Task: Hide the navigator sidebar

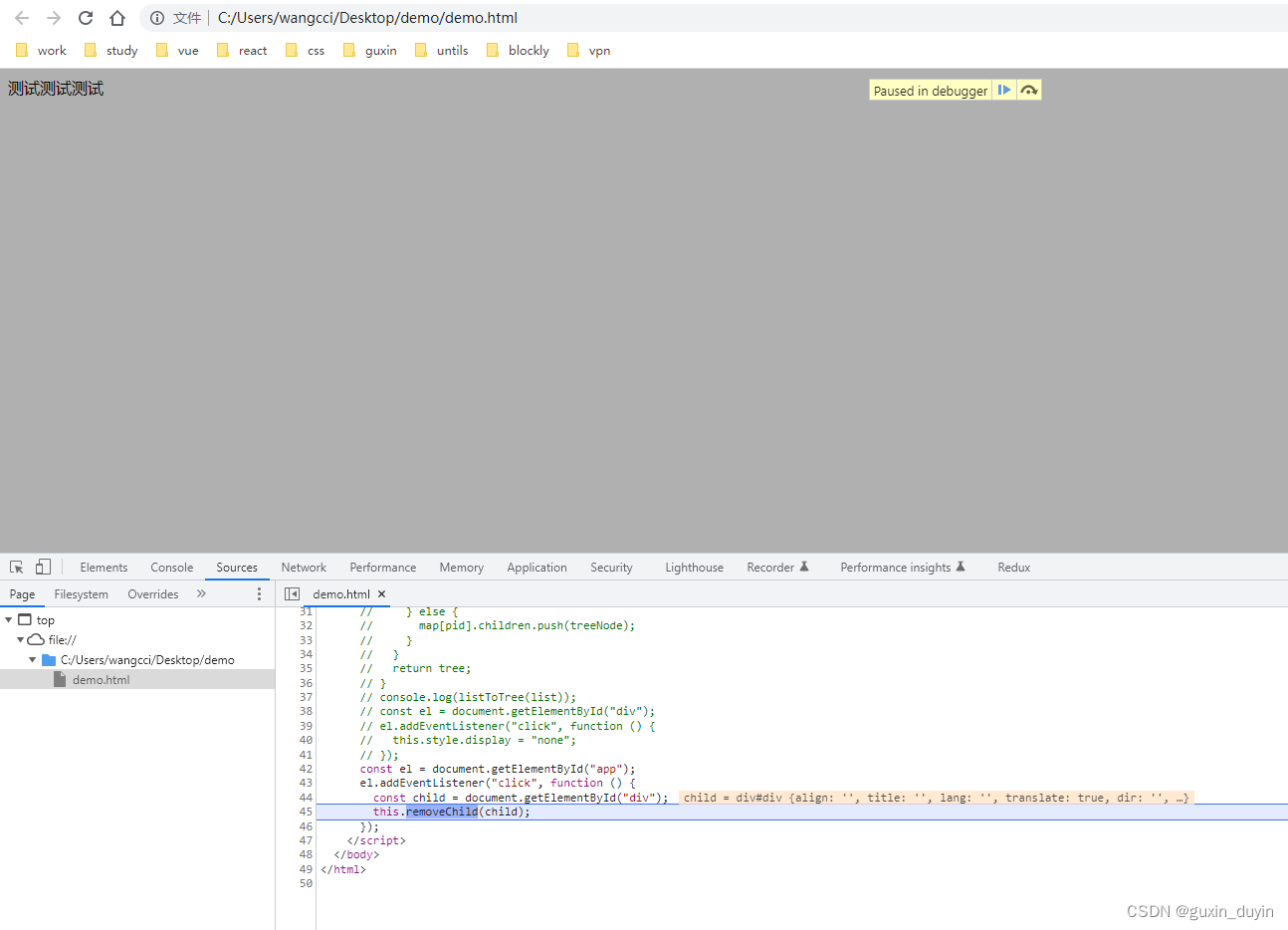Action: tap(292, 593)
